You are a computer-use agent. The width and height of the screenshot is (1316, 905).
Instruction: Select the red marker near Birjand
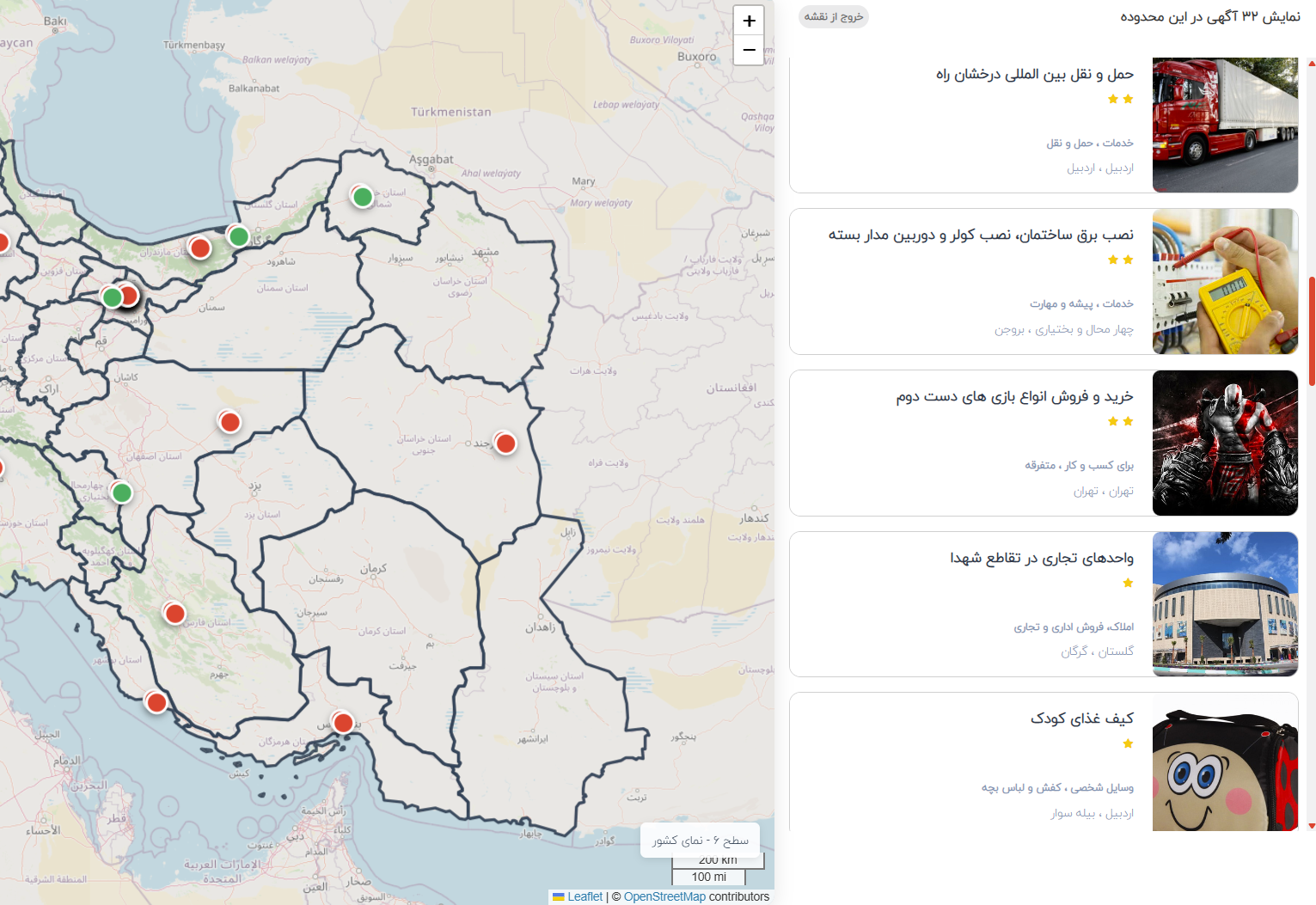(505, 443)
